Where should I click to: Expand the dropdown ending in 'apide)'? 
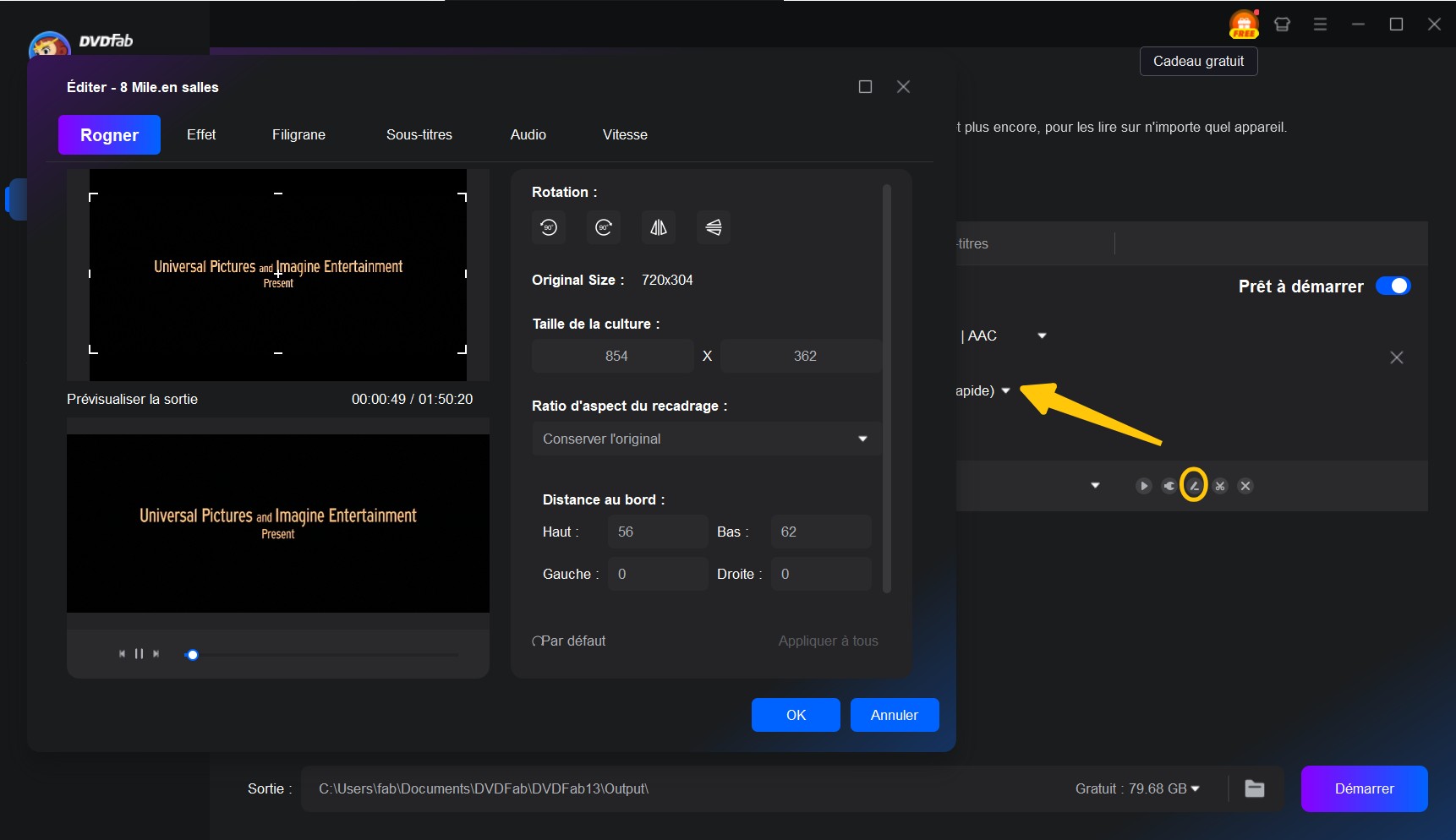pyautogui.click(x=1005, y=390)
